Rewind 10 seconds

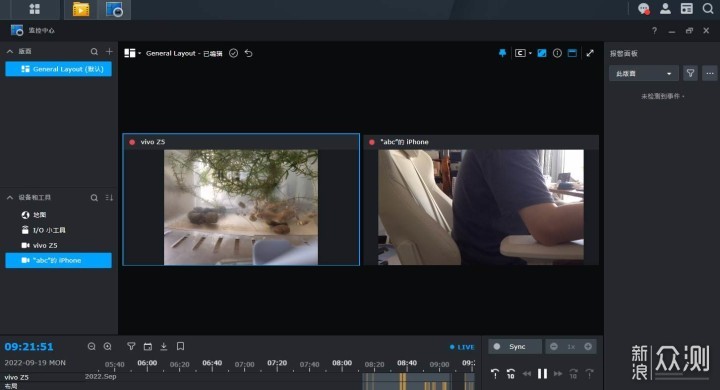511,373
